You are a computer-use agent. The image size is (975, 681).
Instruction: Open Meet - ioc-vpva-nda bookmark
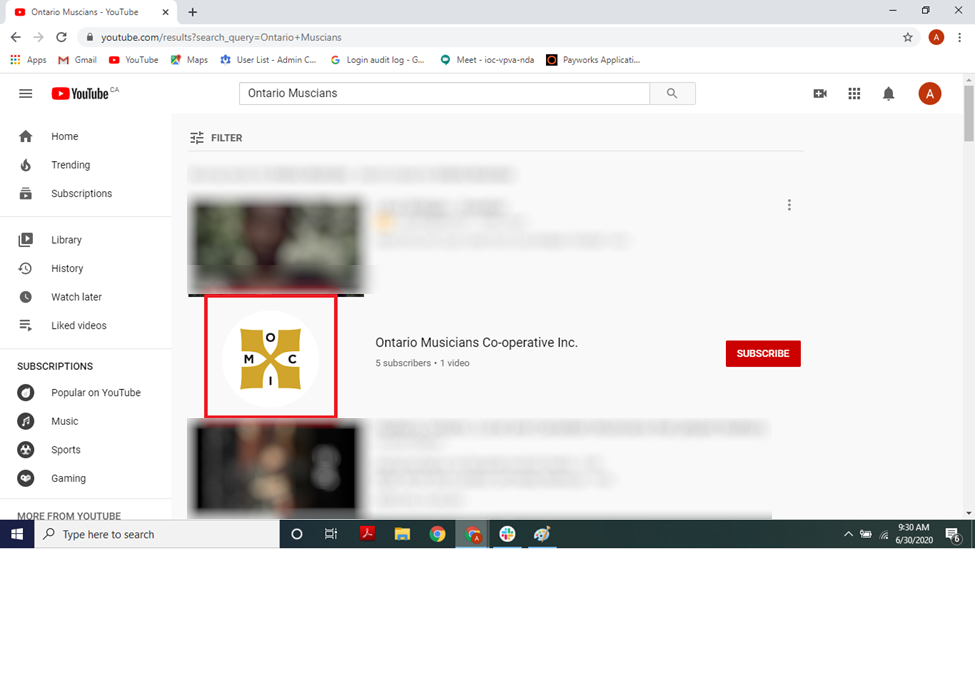coord(488,60)
